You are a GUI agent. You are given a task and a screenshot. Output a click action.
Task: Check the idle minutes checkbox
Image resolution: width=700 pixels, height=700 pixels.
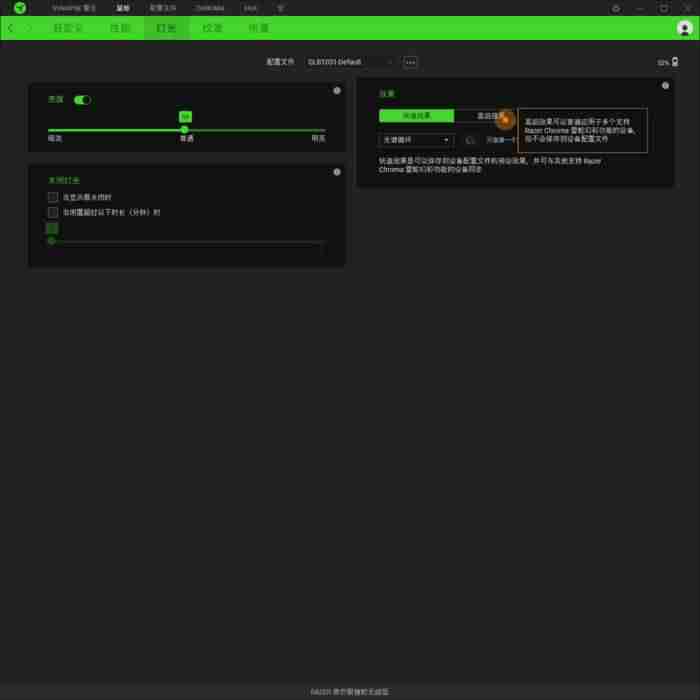(53, 212)
